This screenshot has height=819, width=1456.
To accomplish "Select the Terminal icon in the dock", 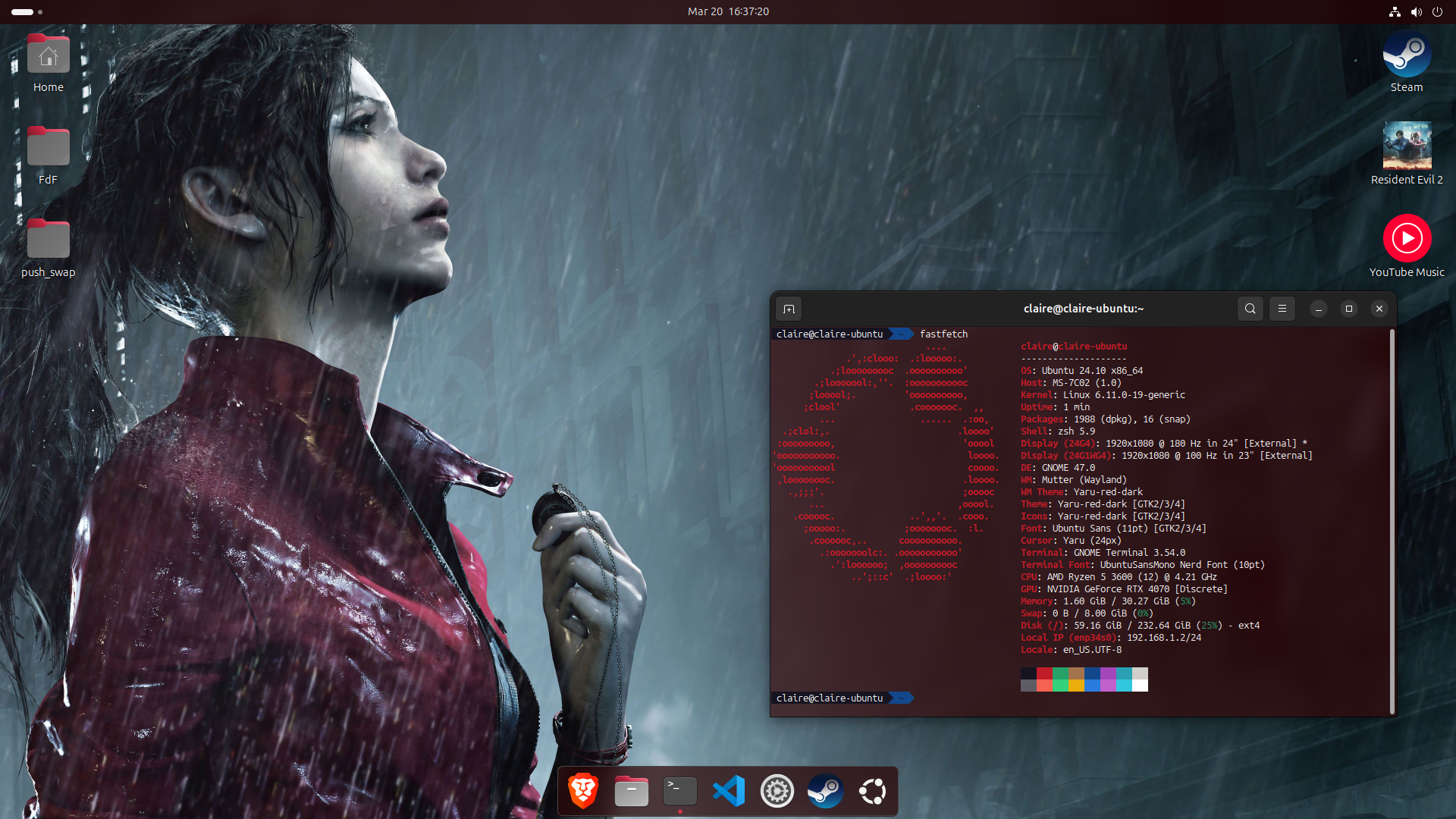I will pyautogui.click(x=680, y=791).
